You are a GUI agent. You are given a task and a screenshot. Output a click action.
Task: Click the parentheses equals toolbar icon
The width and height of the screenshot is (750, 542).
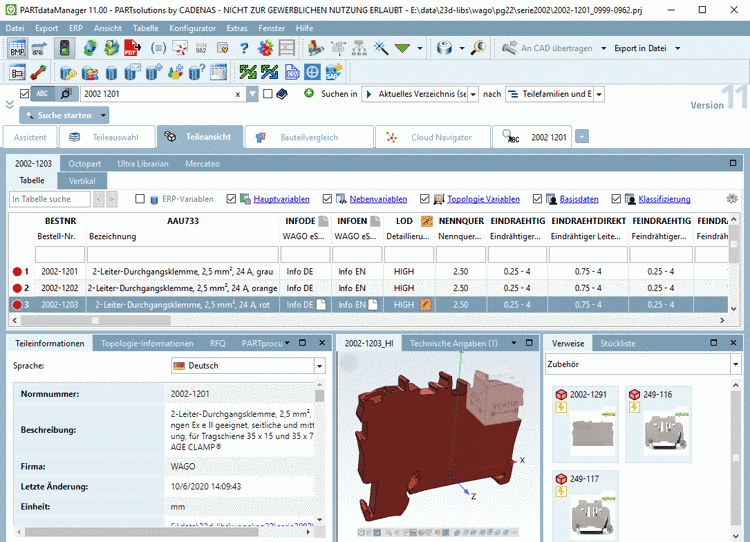point(158,48)
